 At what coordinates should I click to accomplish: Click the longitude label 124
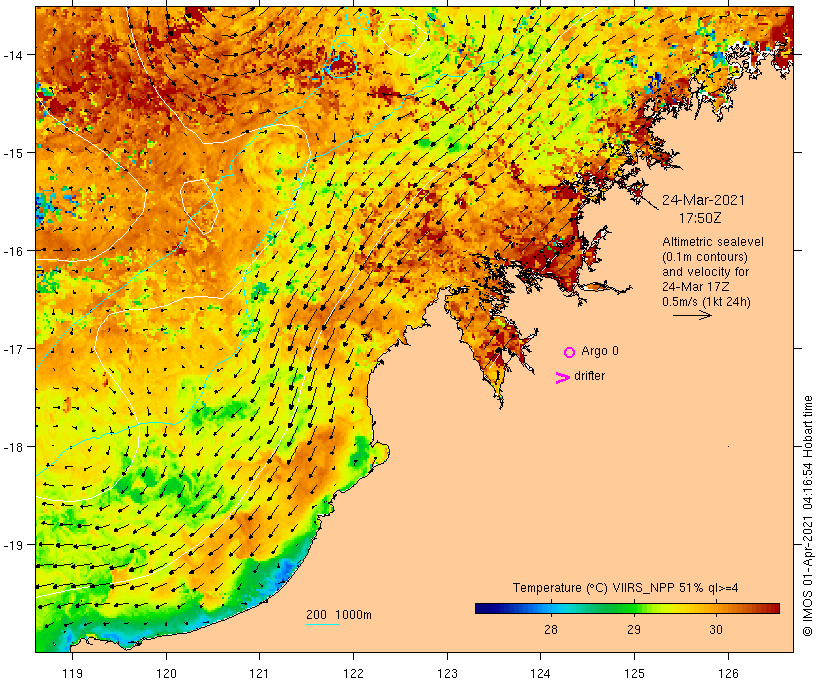(x=541, y=673)
